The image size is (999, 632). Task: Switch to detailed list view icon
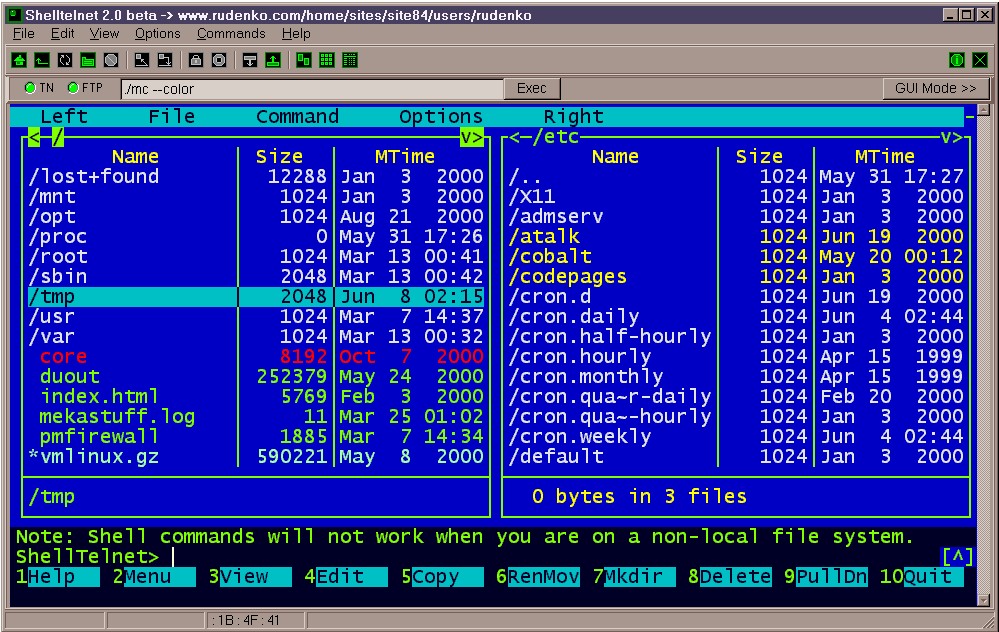[x=349, y=60]
